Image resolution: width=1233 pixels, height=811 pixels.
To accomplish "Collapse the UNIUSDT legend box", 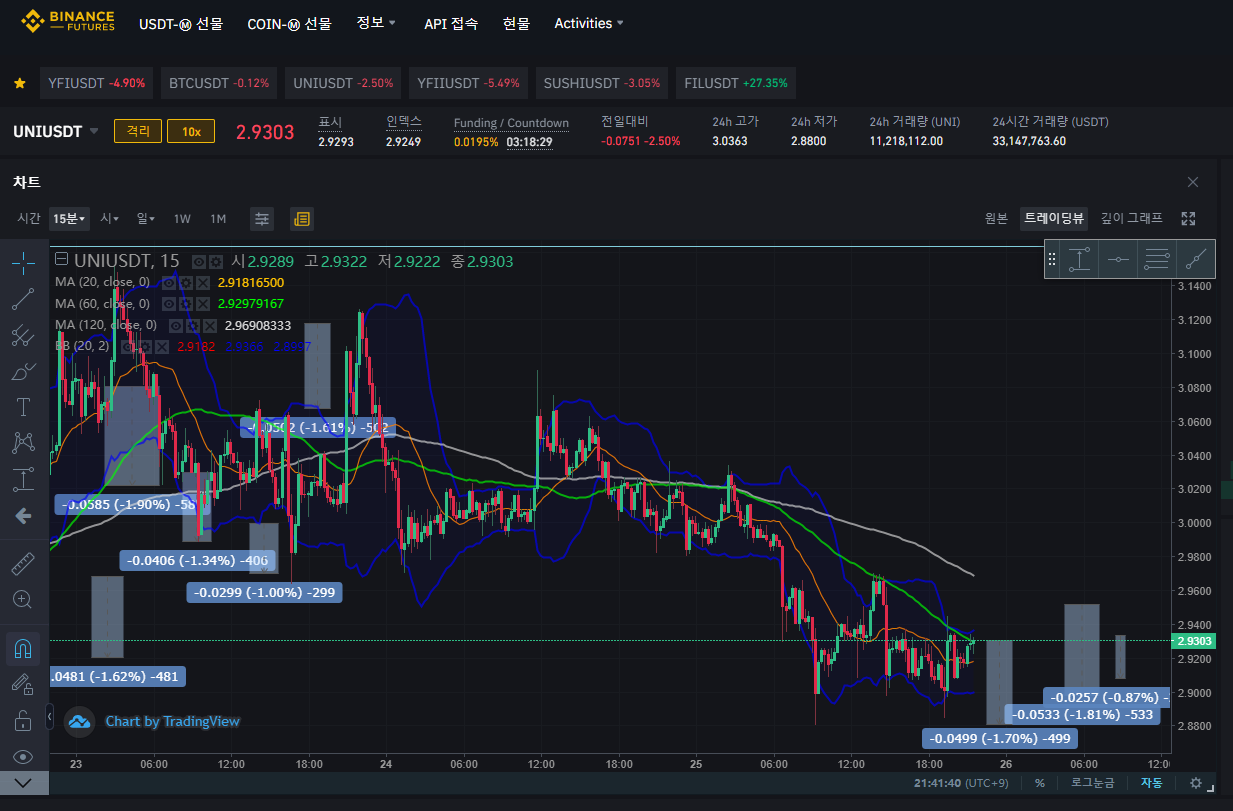I will pos(61,261).
